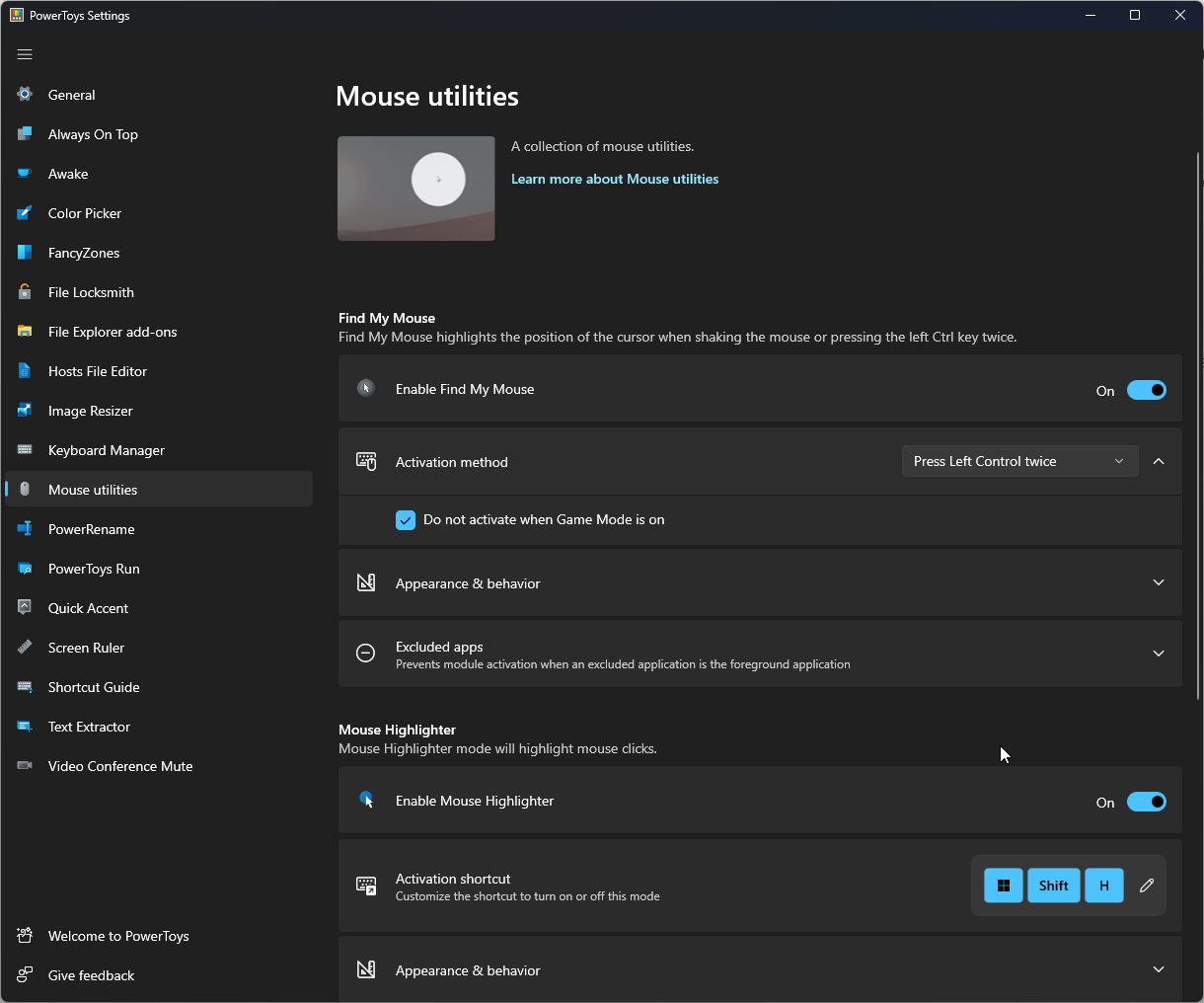Click the Mouse utilities preview thumbnail
The height and width of the screenshot is (1003, 1204).
point(415,188)
